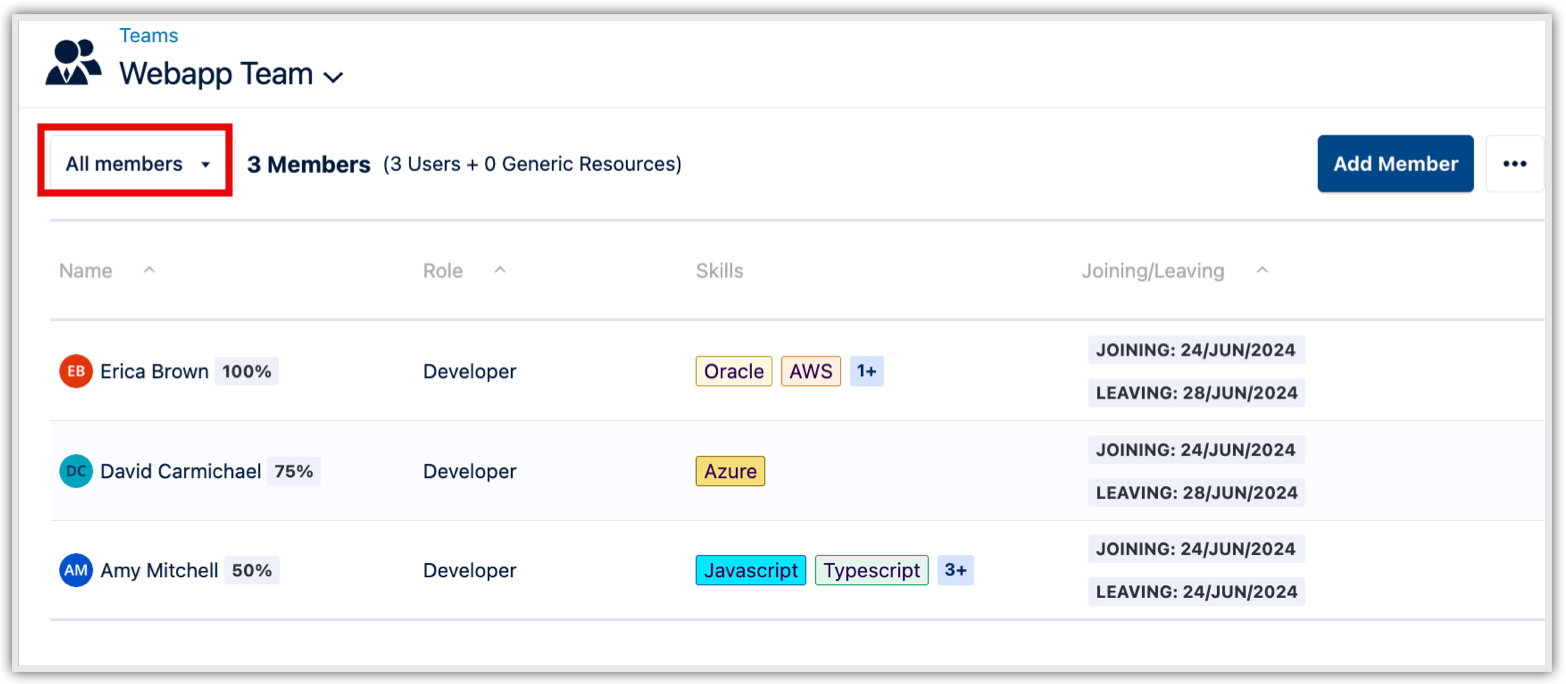This screenshot has width=1566, height=684.
Task: Sort by Role column arrow
Action: point(500,270)
